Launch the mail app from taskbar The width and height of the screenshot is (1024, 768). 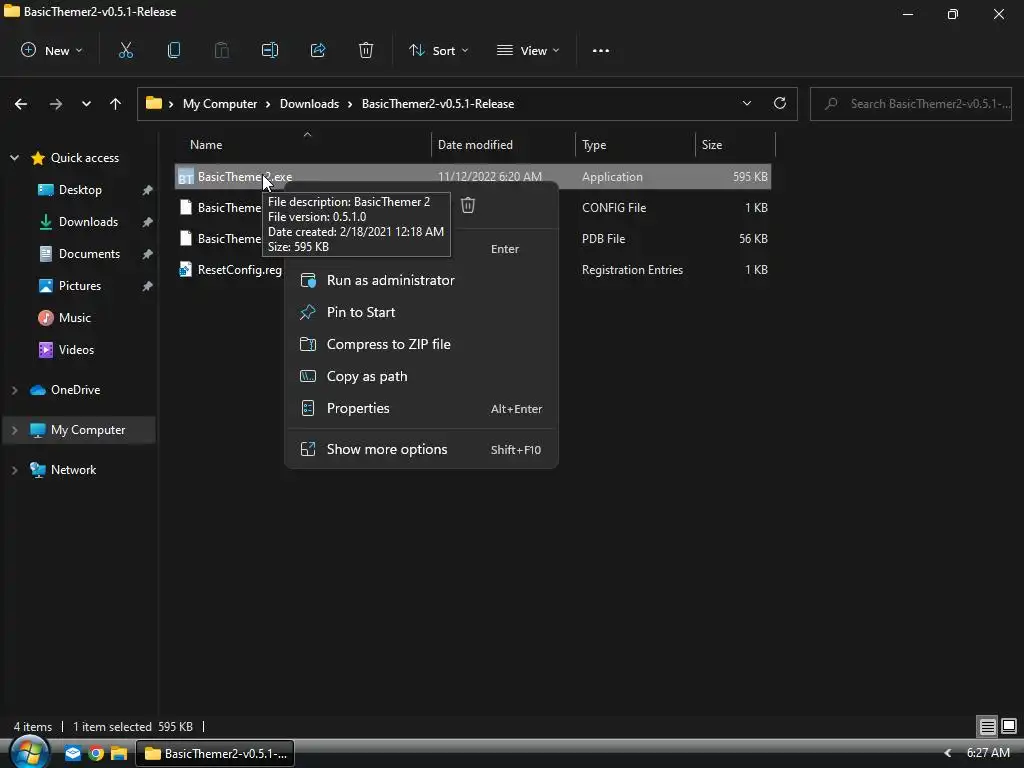click(72, 753)
